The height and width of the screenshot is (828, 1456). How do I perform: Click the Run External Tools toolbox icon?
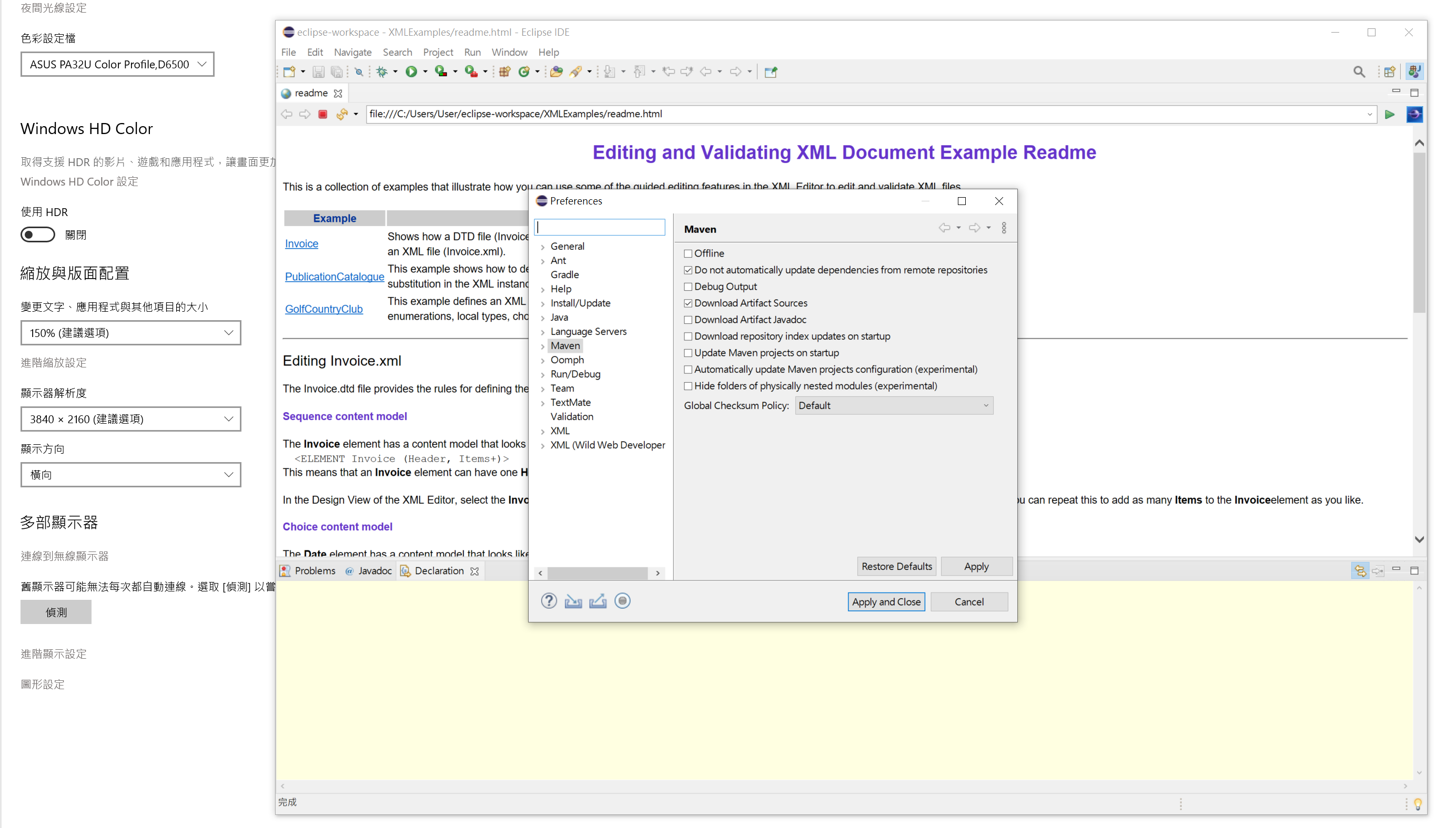click(x=471, y=71)
